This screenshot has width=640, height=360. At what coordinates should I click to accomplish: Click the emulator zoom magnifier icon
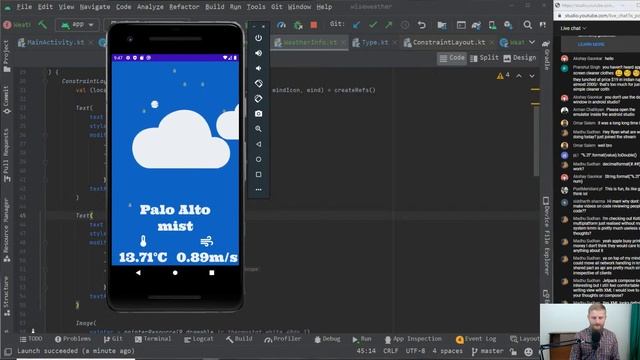[258, 129]
